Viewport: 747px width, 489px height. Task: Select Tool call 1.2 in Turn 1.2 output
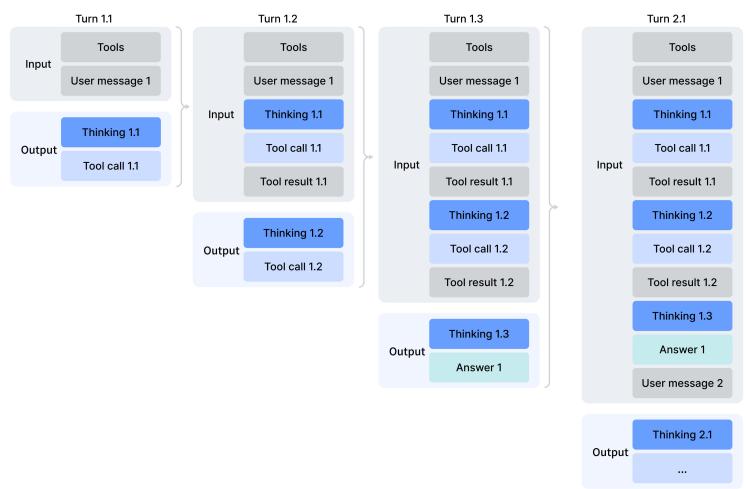click(x=293, y=267)
